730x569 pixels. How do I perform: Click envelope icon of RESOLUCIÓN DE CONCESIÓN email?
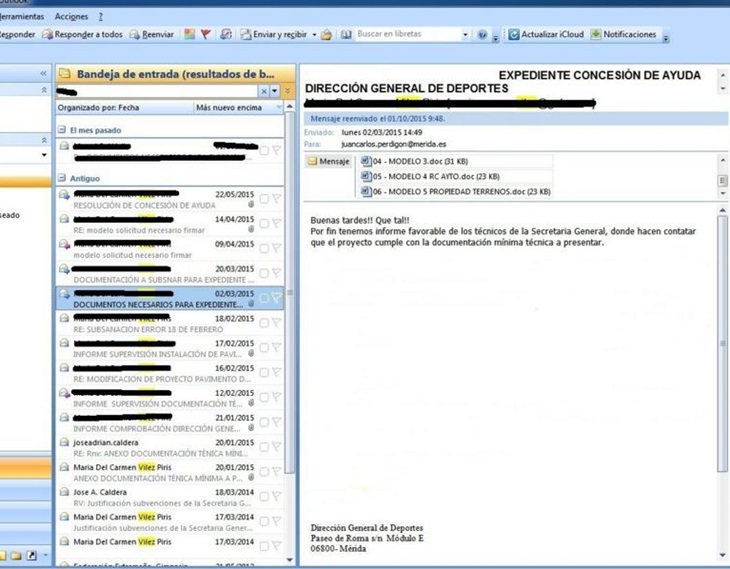coord(64,195)
